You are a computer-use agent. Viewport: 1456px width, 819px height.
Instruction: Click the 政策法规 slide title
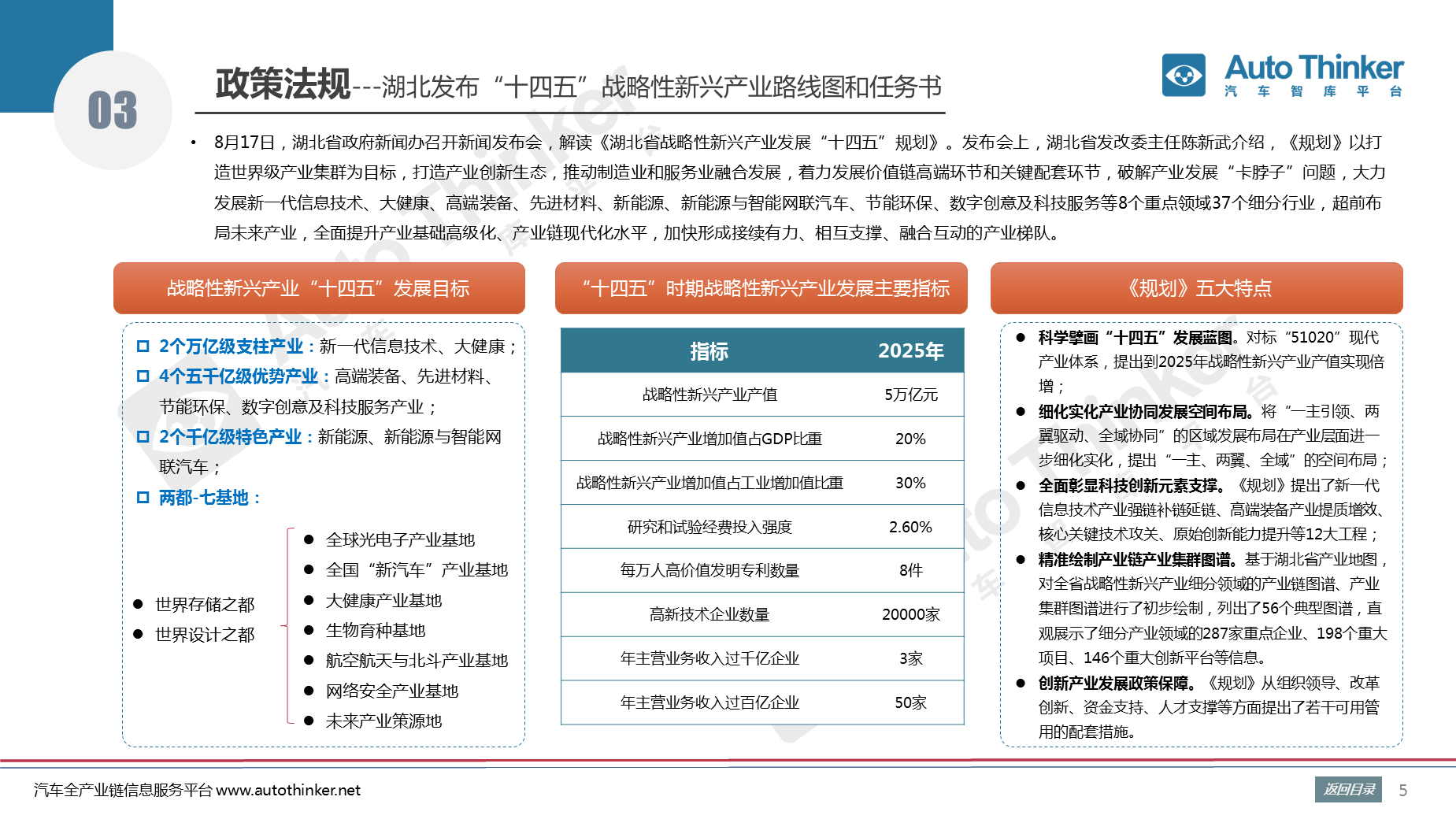pos(283,83)
